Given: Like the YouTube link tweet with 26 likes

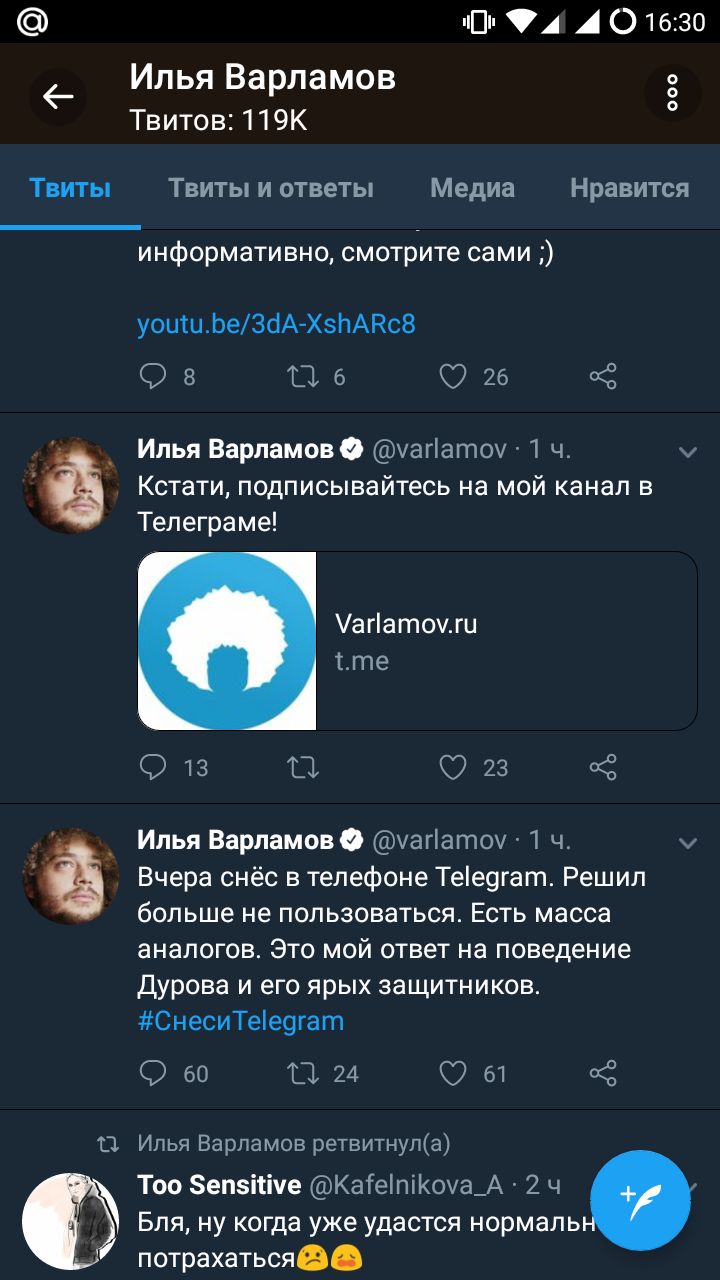Looking at the screenshot, I should 454,376.
